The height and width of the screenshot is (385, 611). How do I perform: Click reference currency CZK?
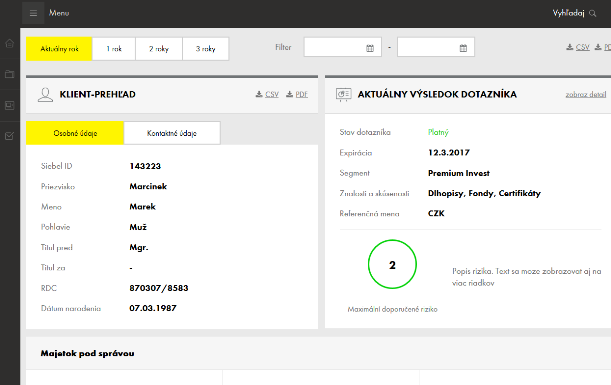pos(436,214)
